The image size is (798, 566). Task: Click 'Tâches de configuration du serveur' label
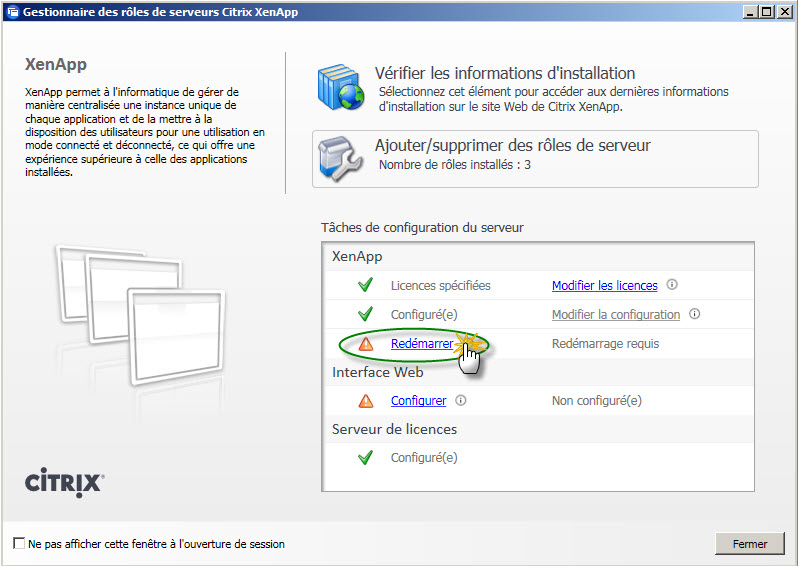[x=422, y=228]
